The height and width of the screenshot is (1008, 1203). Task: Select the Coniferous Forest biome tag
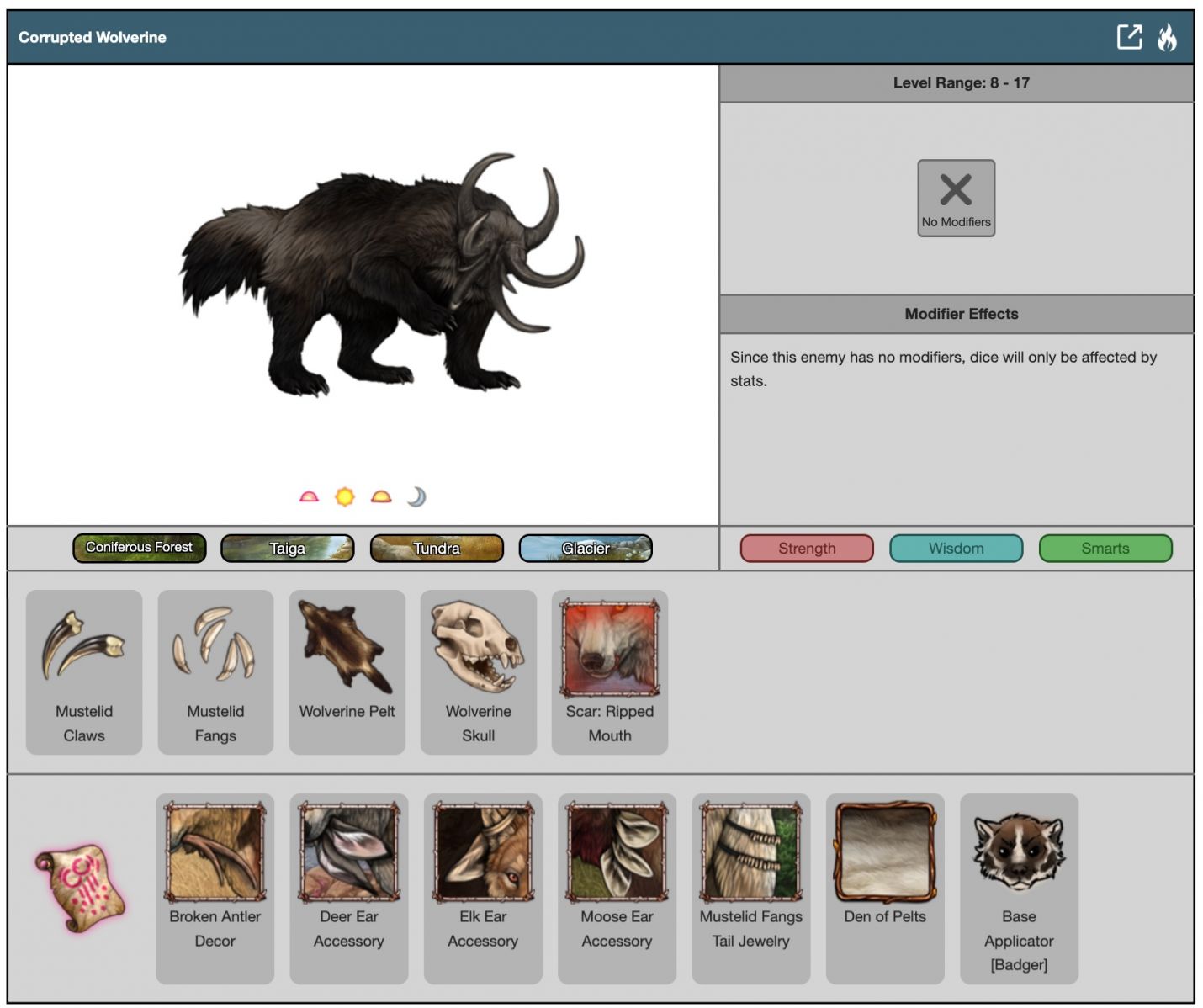click(x=140, y=548)
